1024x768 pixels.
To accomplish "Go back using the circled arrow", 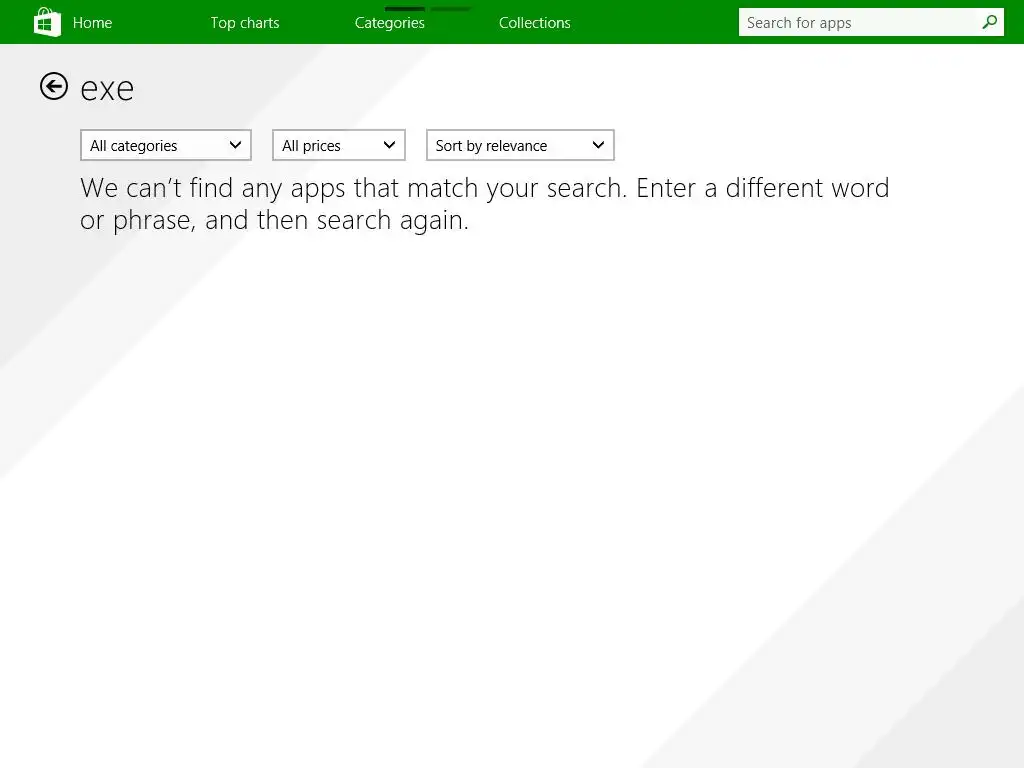I will pos(54,86).
